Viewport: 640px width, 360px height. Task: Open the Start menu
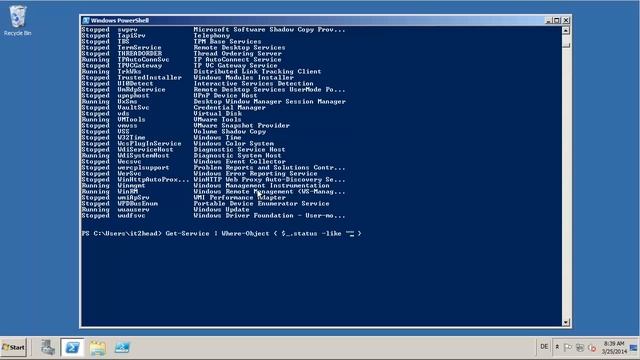(13, 347)
